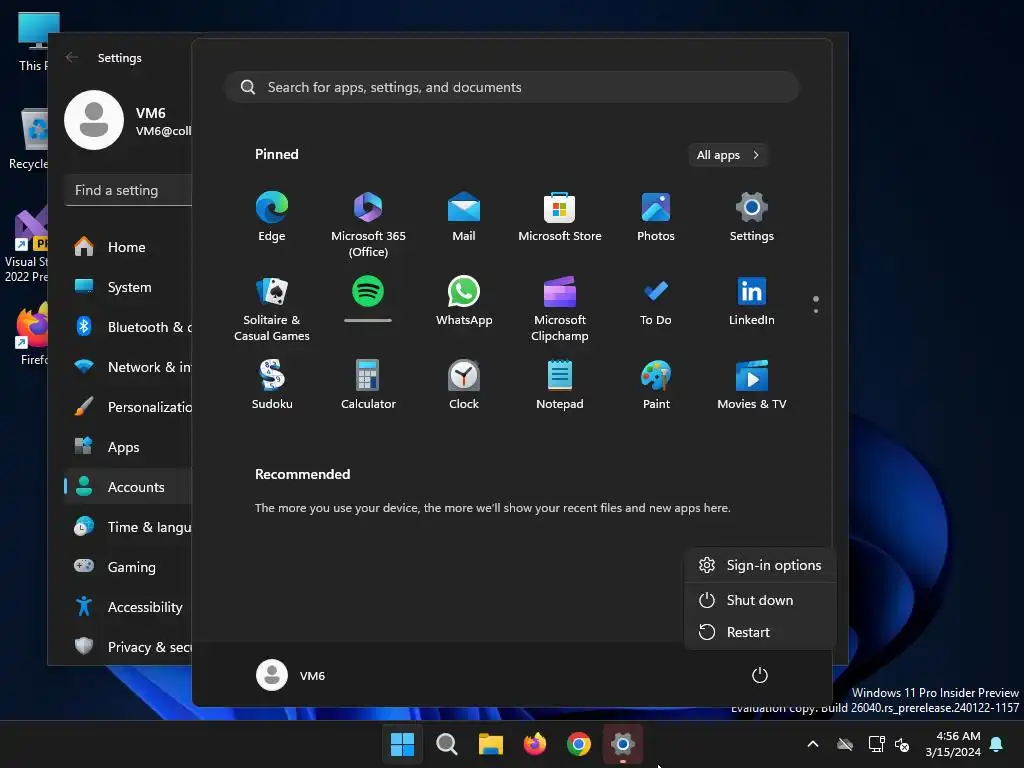Image resolution: width=1024 pixels, height=768 pixels.
Task: Open the To Do app
Action: [656, 301]
